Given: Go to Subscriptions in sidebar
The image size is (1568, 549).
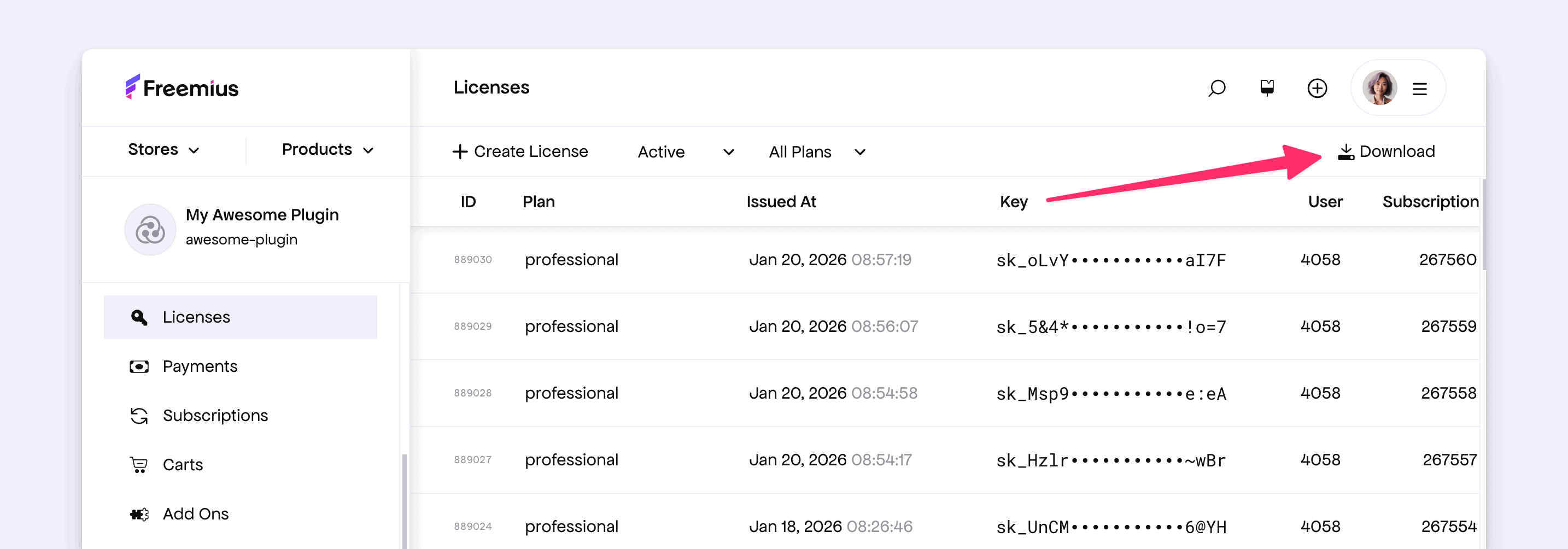Looking at the screenshot, I should pos(215,416).
